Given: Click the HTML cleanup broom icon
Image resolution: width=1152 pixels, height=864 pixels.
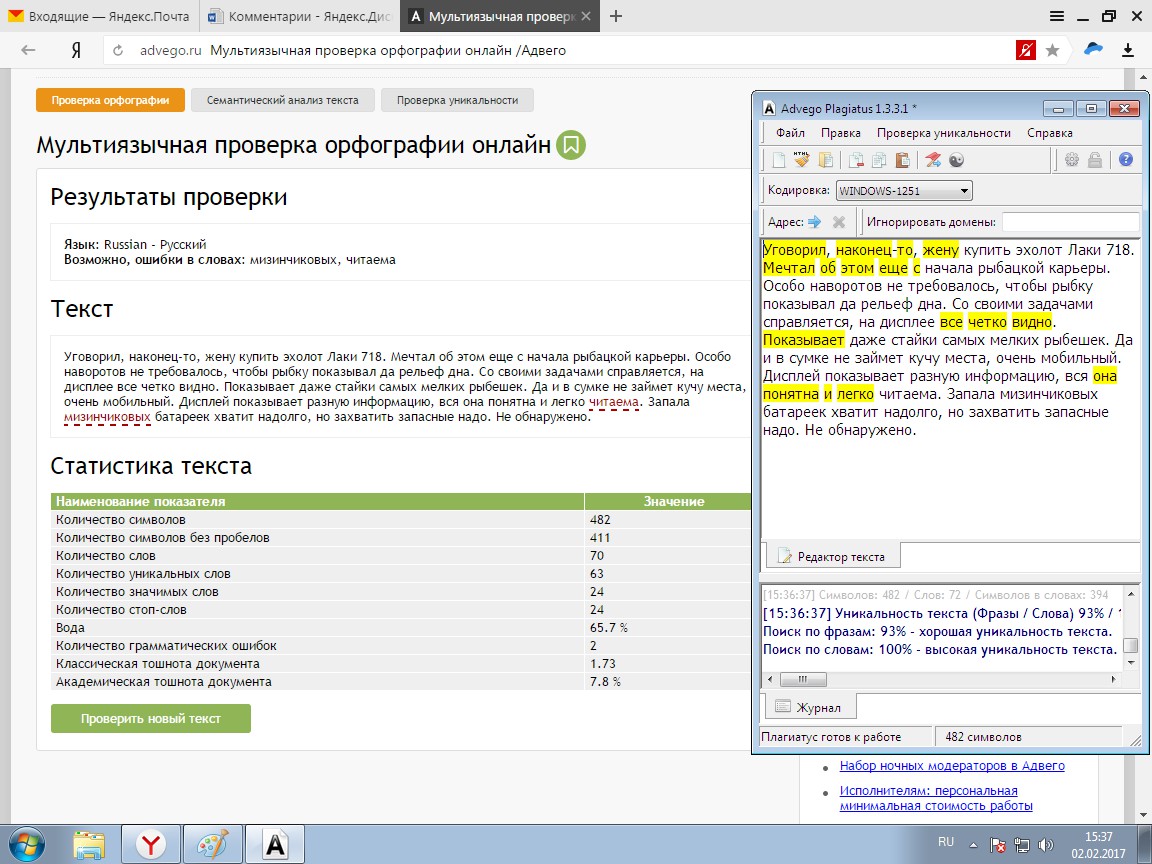Looking at the screenshot, I should pyautogui.click(x=802, y=159).
